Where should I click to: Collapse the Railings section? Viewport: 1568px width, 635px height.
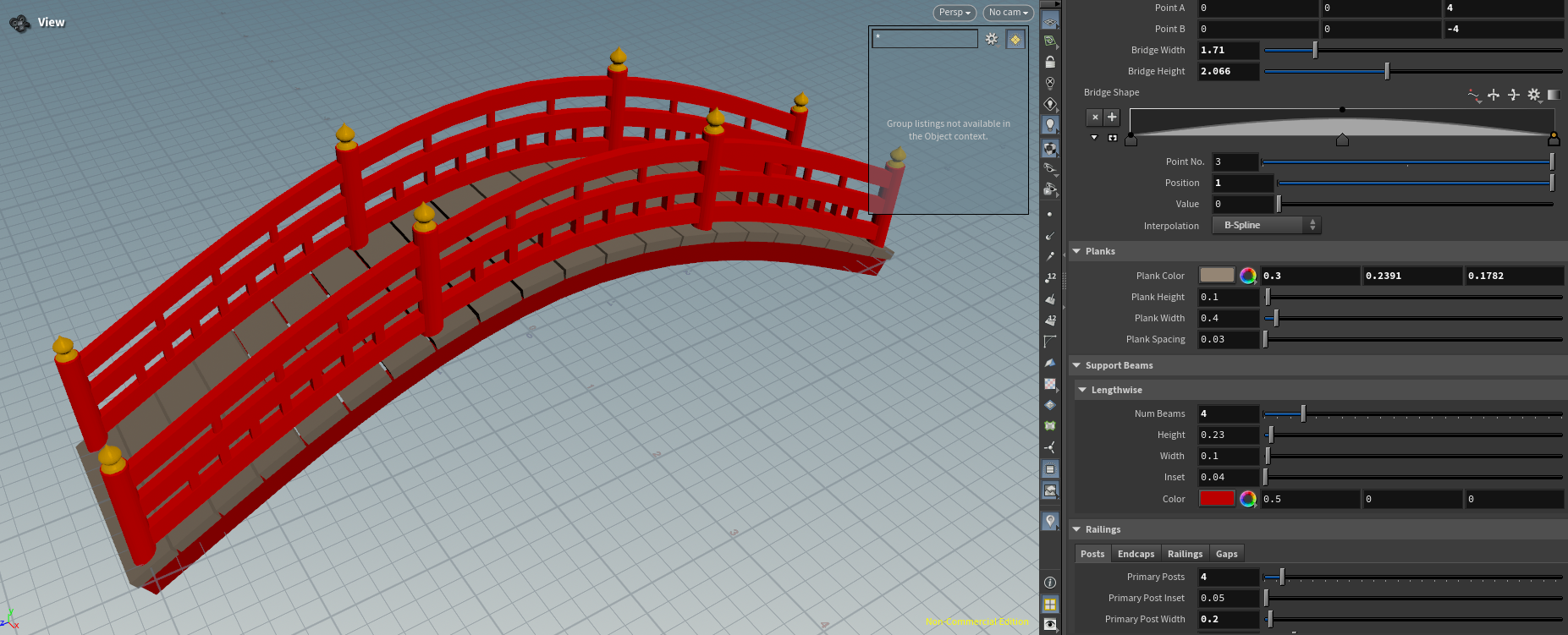pyautogui.click(x=1076, y=529)
